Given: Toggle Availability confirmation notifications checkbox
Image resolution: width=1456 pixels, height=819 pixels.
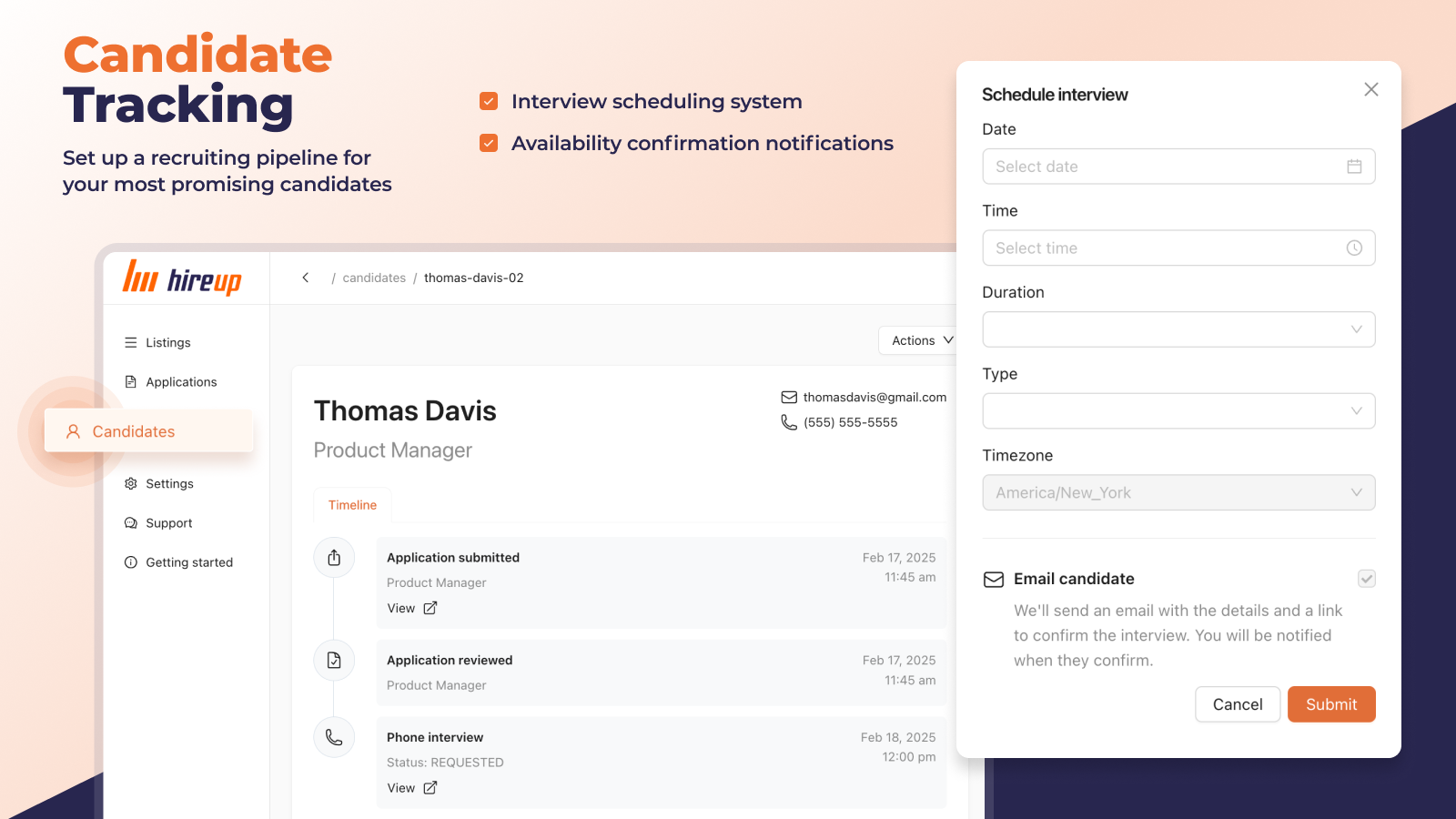Looking at the screenshot, I should (489, 143).
